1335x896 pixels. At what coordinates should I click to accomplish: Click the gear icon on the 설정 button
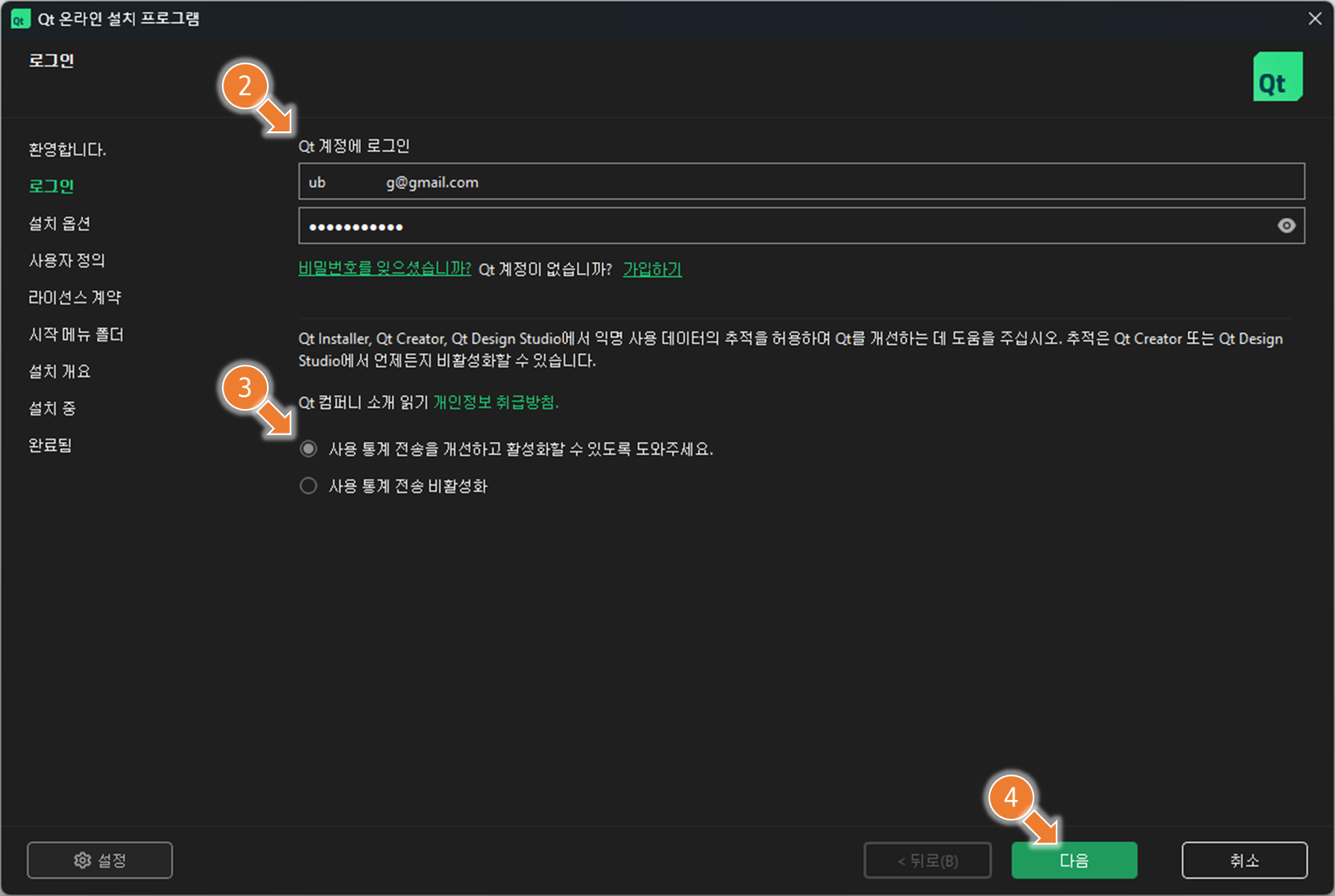[x=82, y=860]
